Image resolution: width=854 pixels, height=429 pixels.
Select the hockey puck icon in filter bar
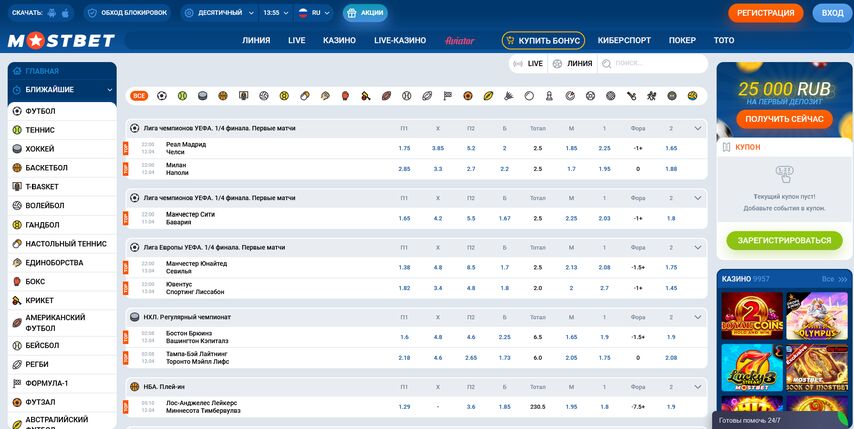[x=202, y=96]
